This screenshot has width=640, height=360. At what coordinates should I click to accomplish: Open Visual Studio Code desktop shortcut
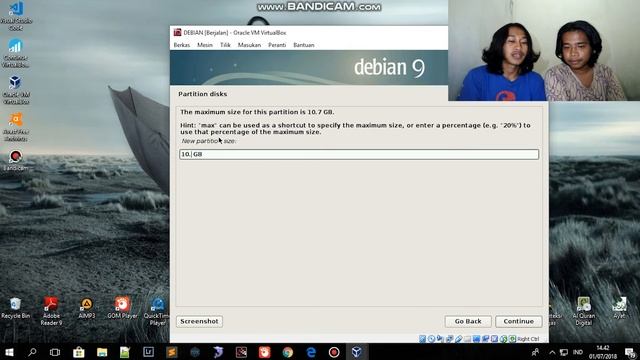tap(16, 16)
